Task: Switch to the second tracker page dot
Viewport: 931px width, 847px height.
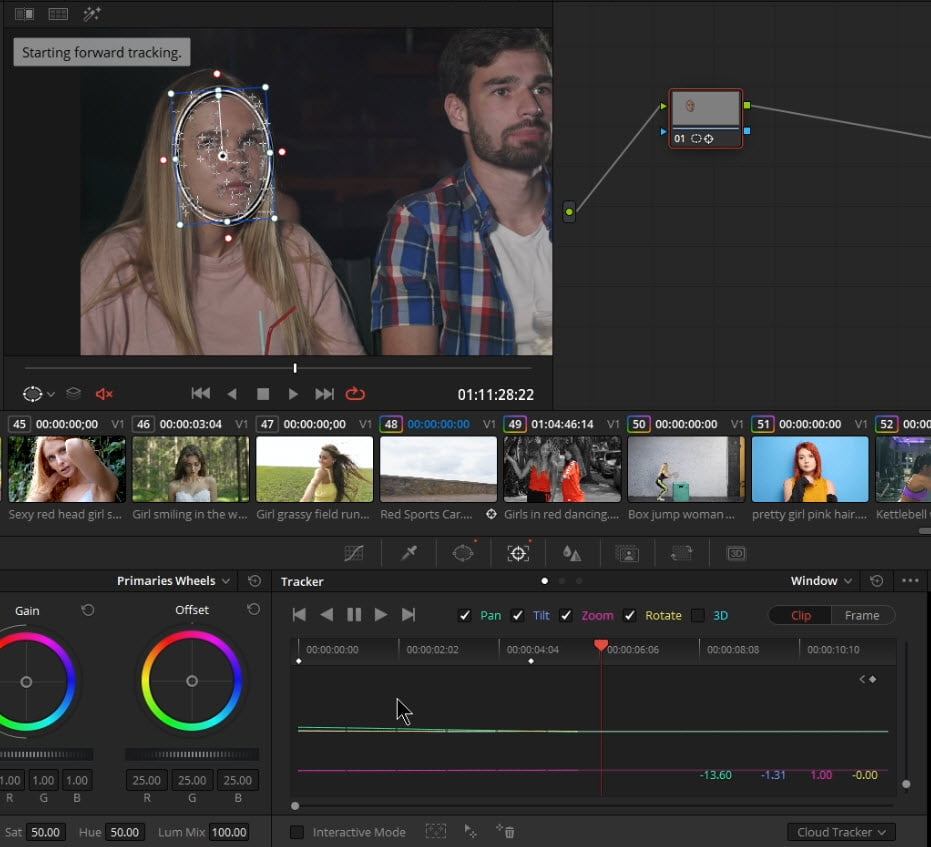Action: [562, 580]
